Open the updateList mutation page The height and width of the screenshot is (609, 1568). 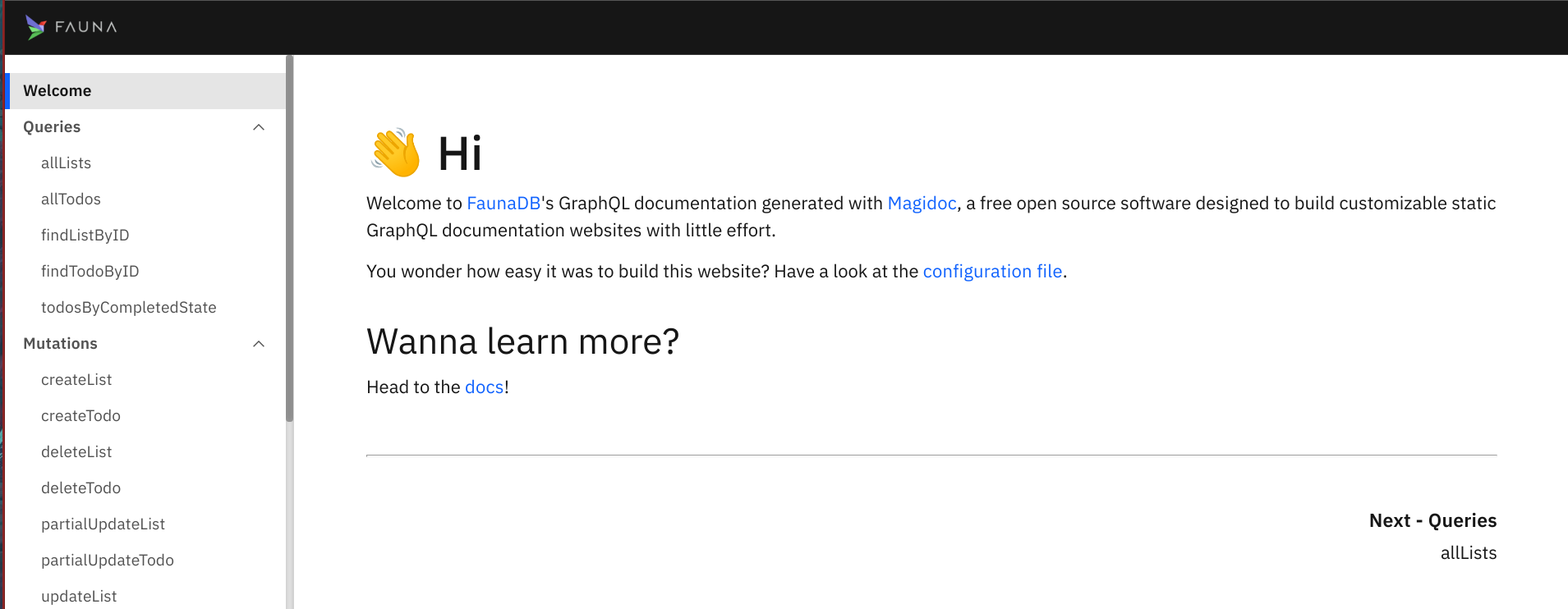point(79,597)
